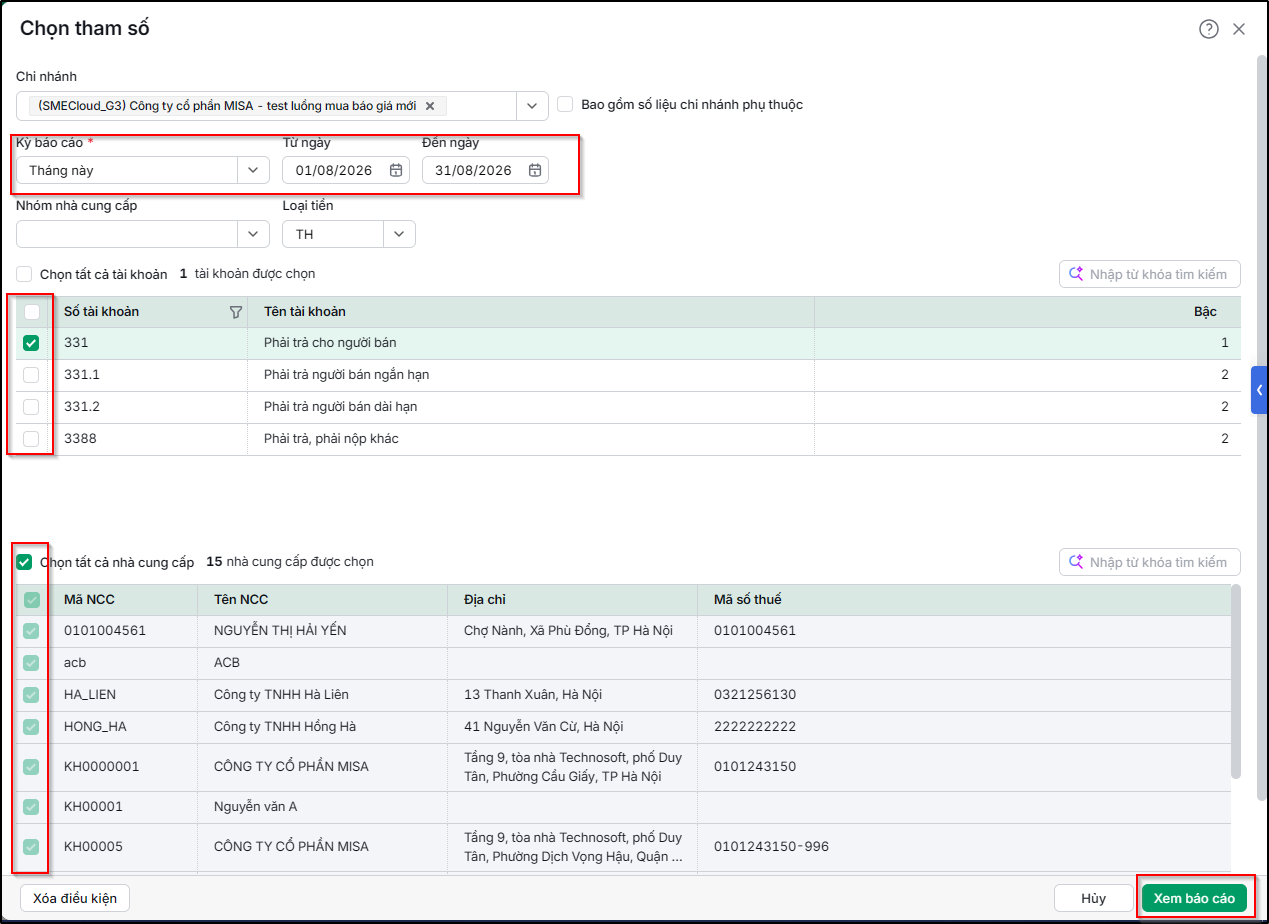1269x924 pixels.
Task: Click AI search icon in supplier search box
Action: [x=1076, y=562]
